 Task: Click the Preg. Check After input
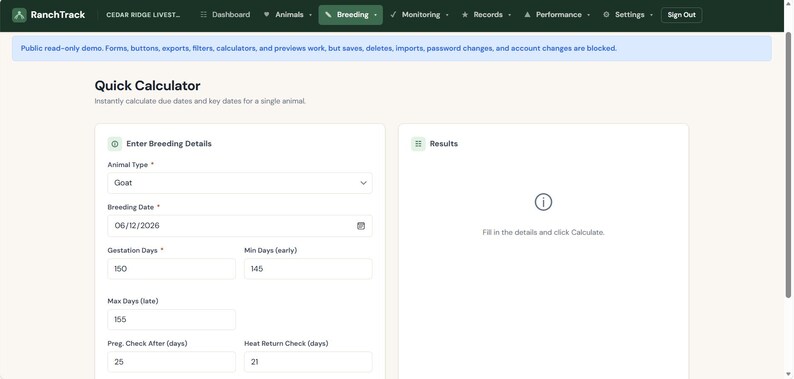[x=171, y=362]
